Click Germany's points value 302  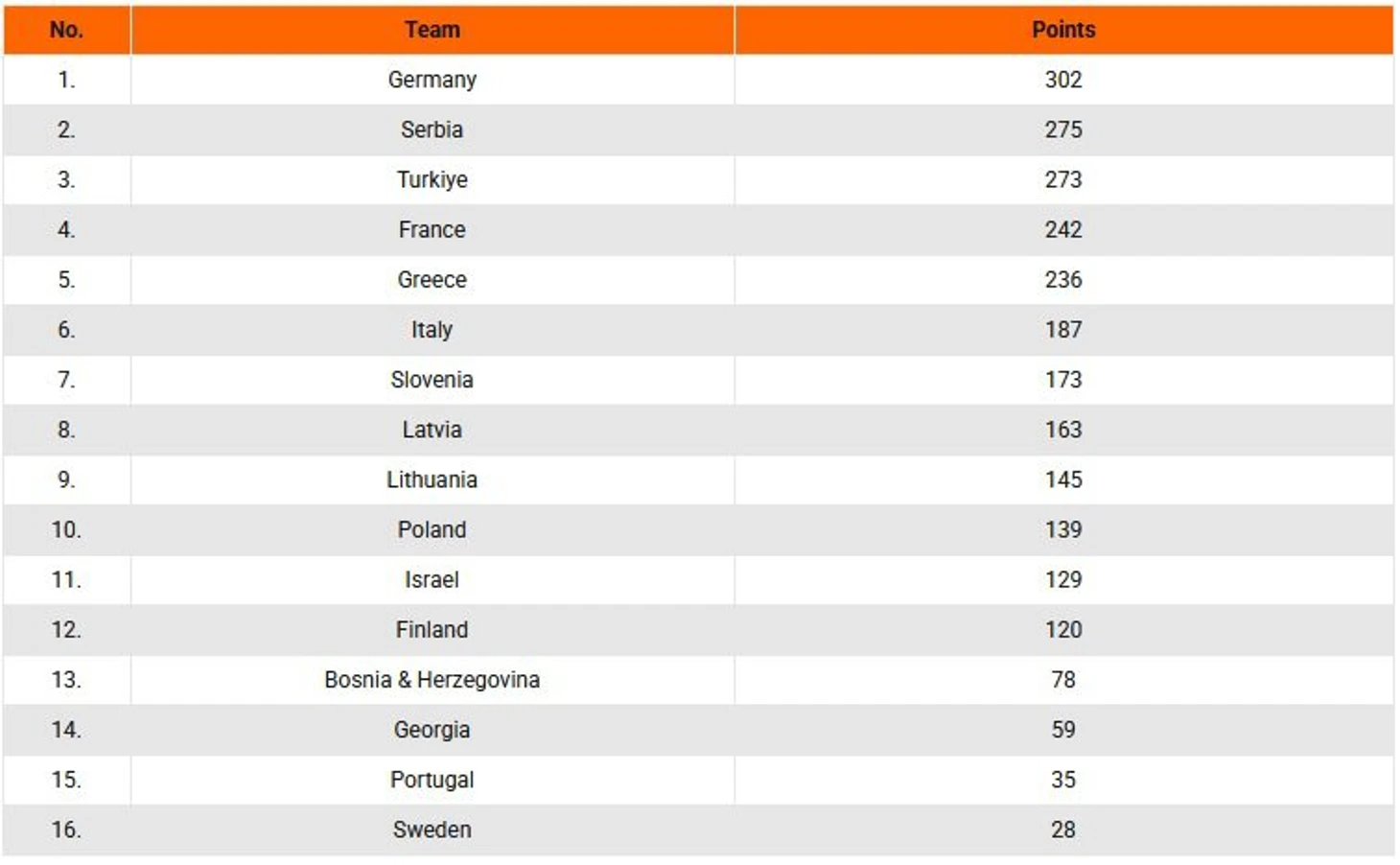pyautogui.click(x=1063, y=80)
